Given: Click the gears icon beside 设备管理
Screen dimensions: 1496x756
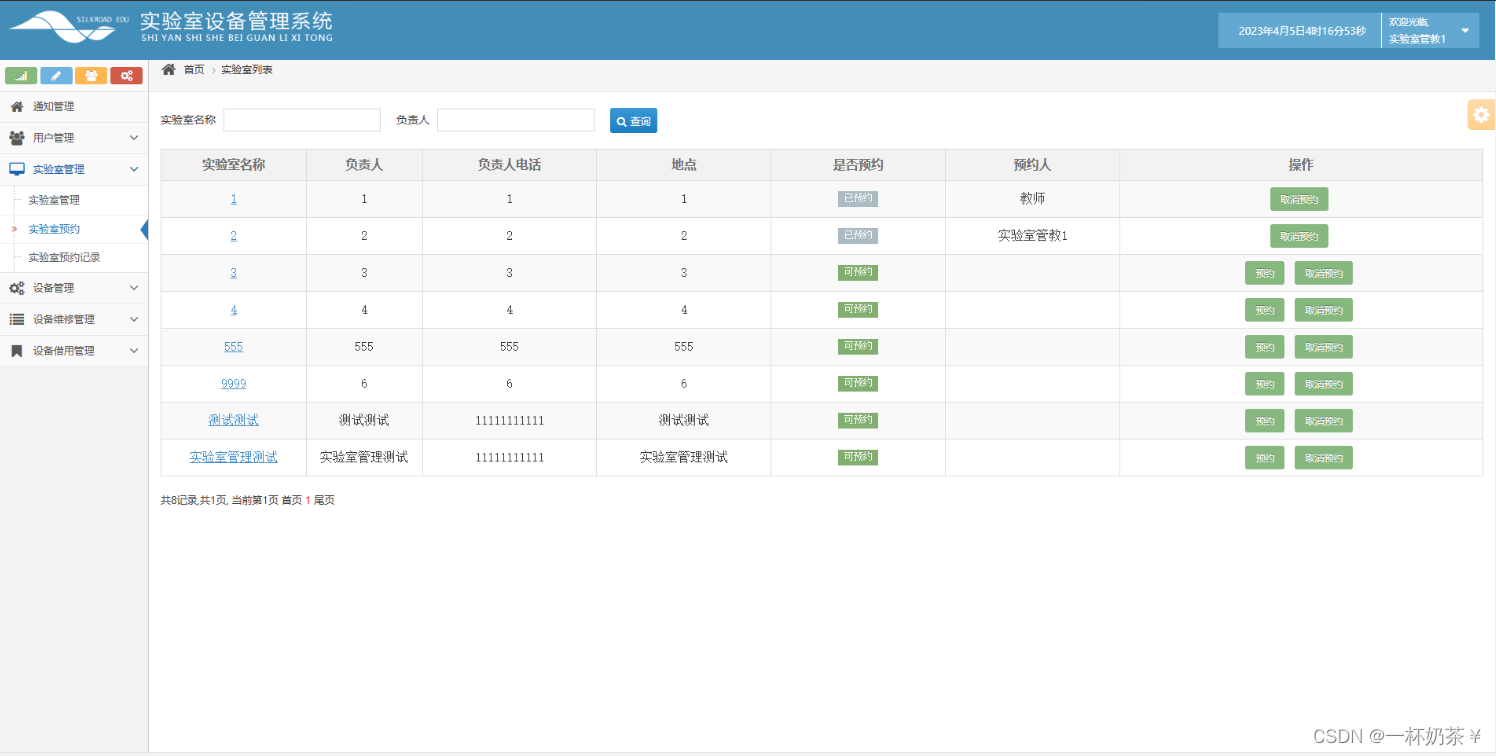Looking at the screenshot, I should coord(17,288).
